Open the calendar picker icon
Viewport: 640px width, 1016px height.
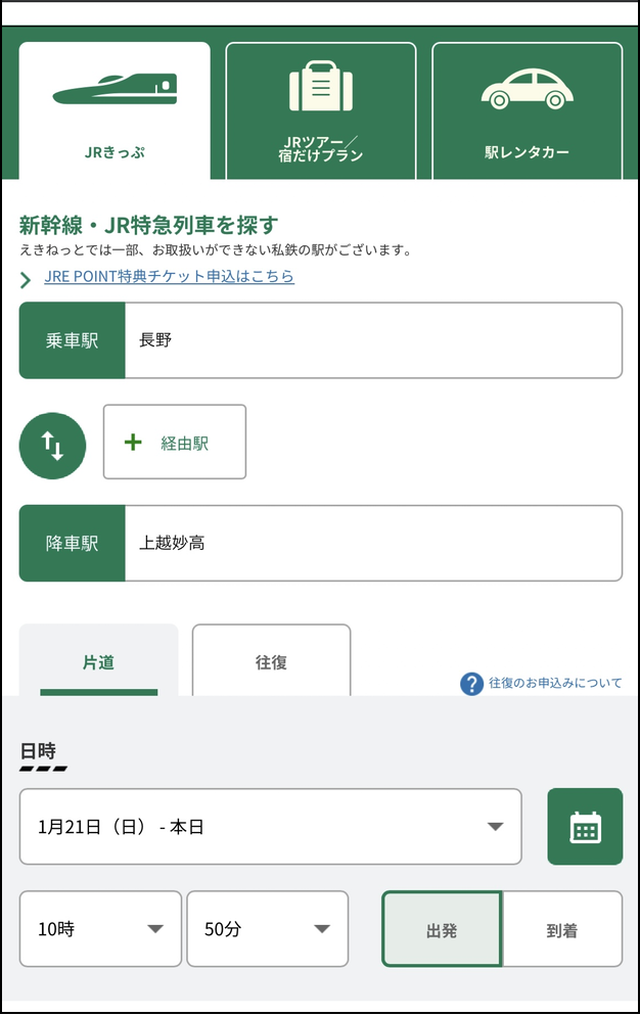tap(585, 827)
